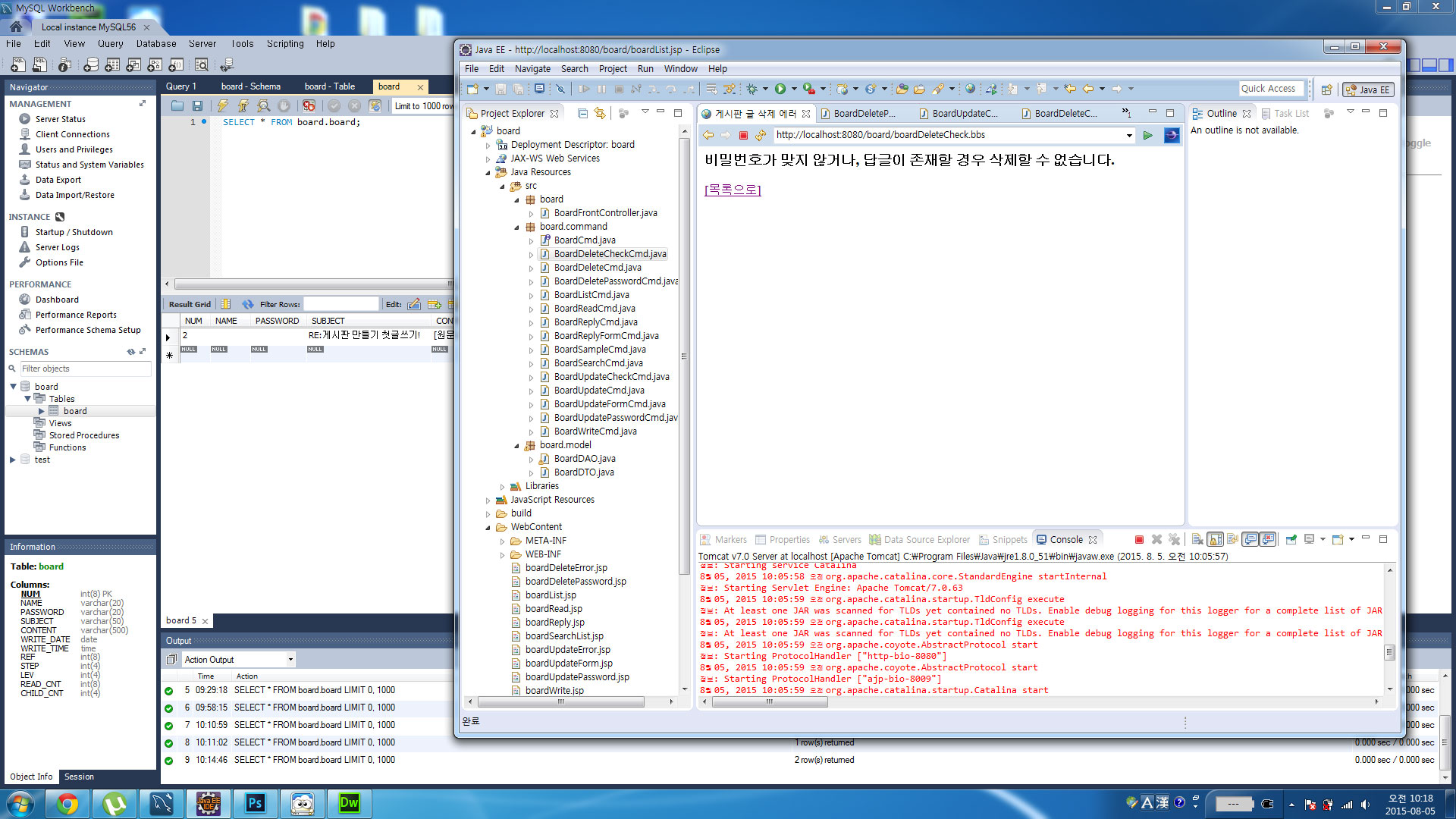Click Clear Console icon
The width and height of the screenshot is (1456, 819).
(1197, 540)
